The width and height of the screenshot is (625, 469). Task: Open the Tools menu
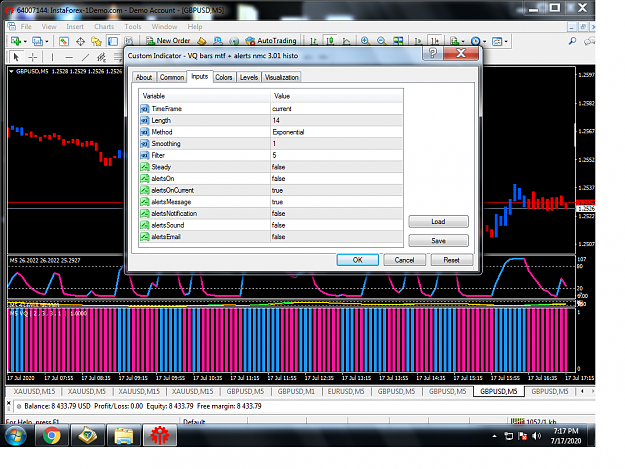coord(133,27)
